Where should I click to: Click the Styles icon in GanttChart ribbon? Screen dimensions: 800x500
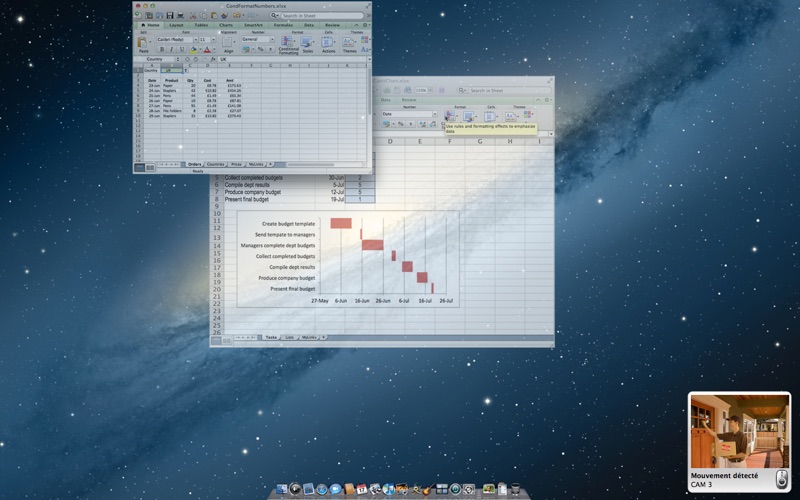coord(469,116)
